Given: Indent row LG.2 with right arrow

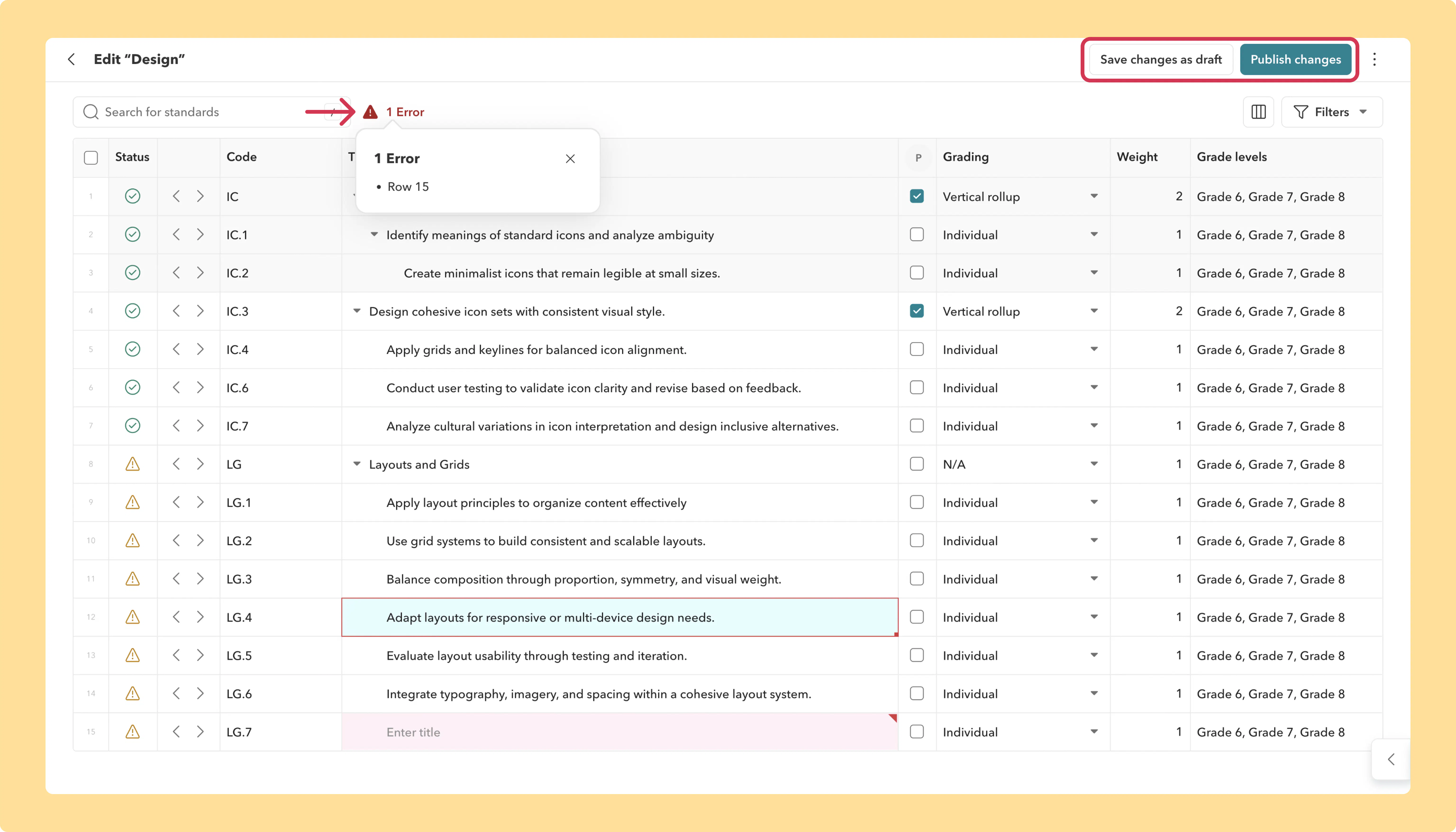Looking at the screenshot, I should coord(200,541).
